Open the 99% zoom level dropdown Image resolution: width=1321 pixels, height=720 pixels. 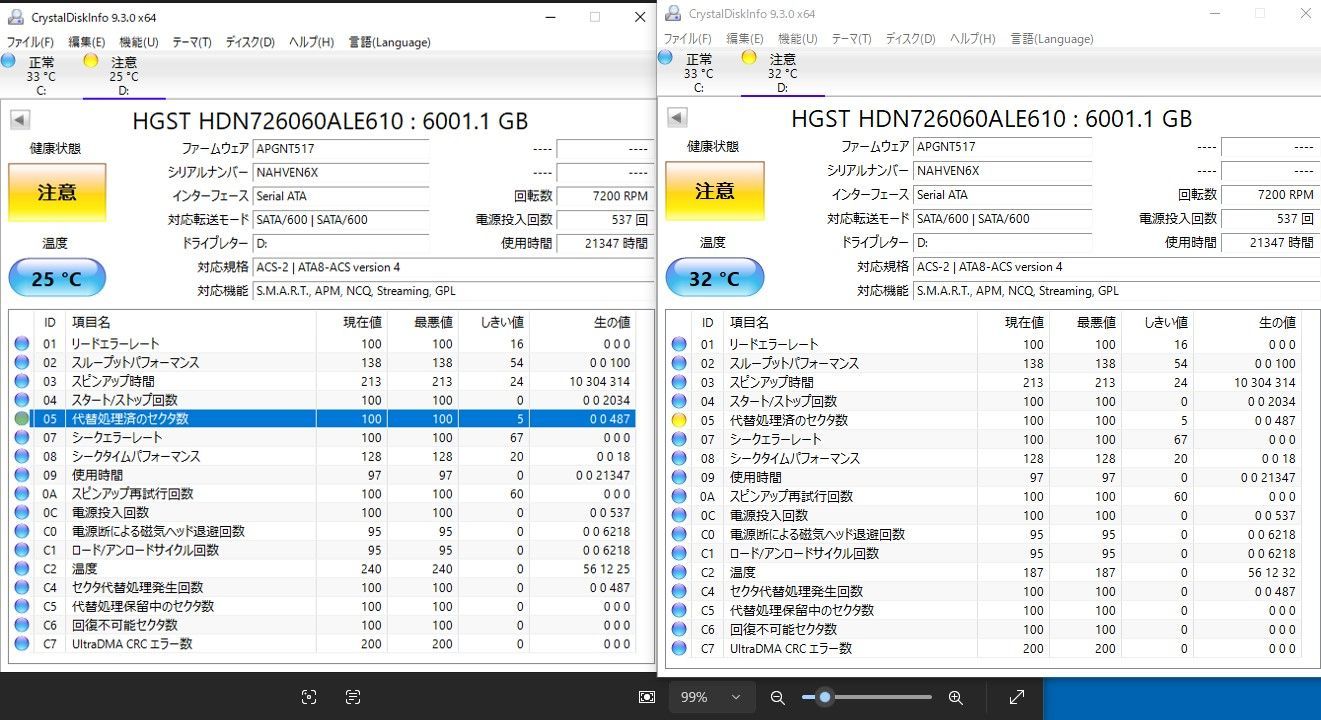(712, 697)
